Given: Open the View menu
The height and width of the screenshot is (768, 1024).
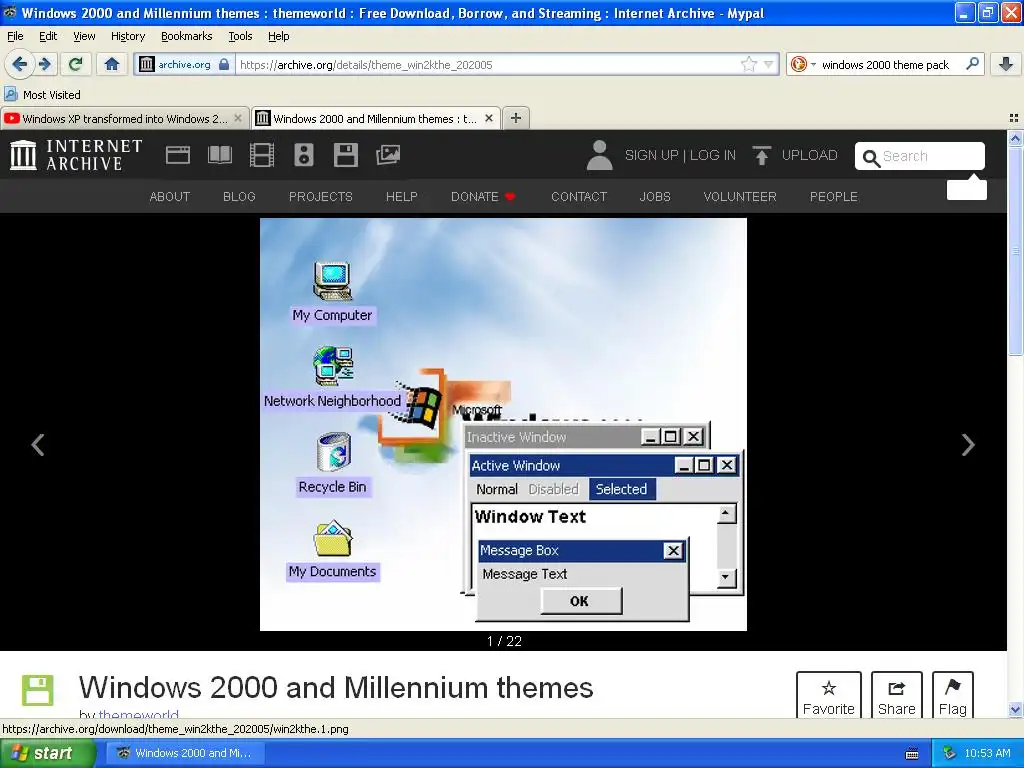Looking at the screenshot, I should pyautogui.click(x=84, y=36).
